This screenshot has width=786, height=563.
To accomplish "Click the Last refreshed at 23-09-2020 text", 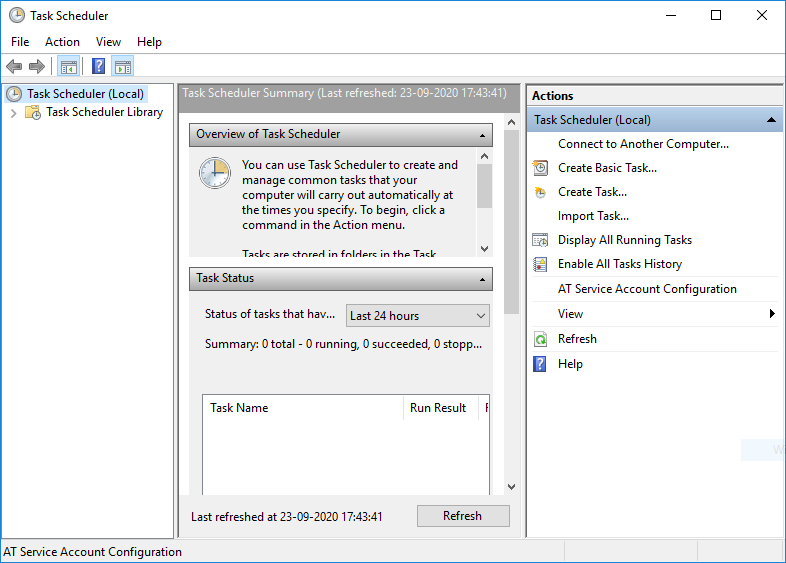I will [x=287, y=517].
